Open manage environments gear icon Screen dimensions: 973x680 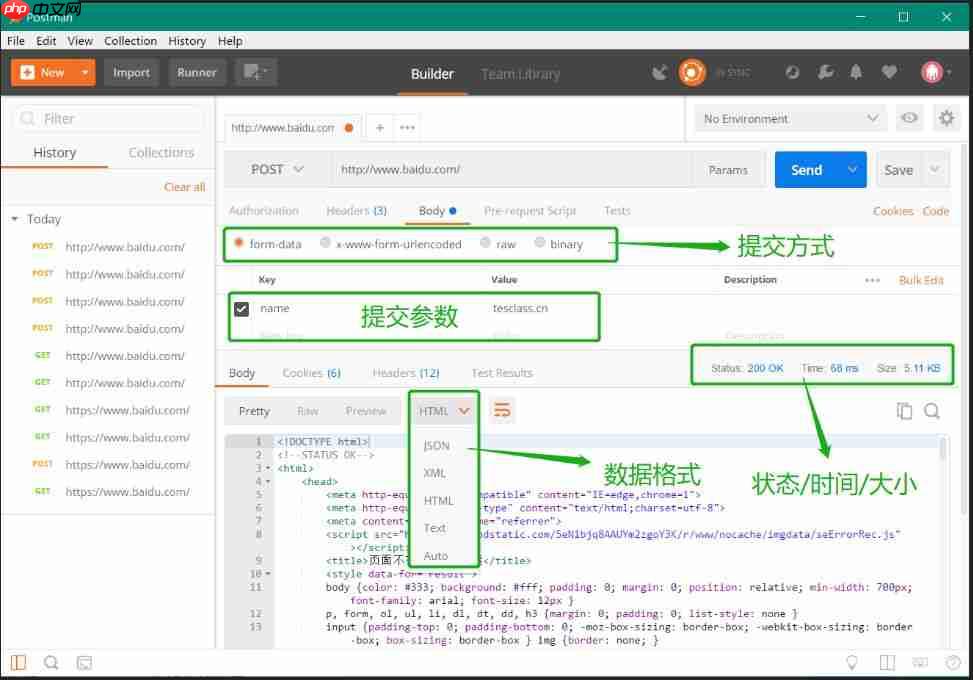946,118
